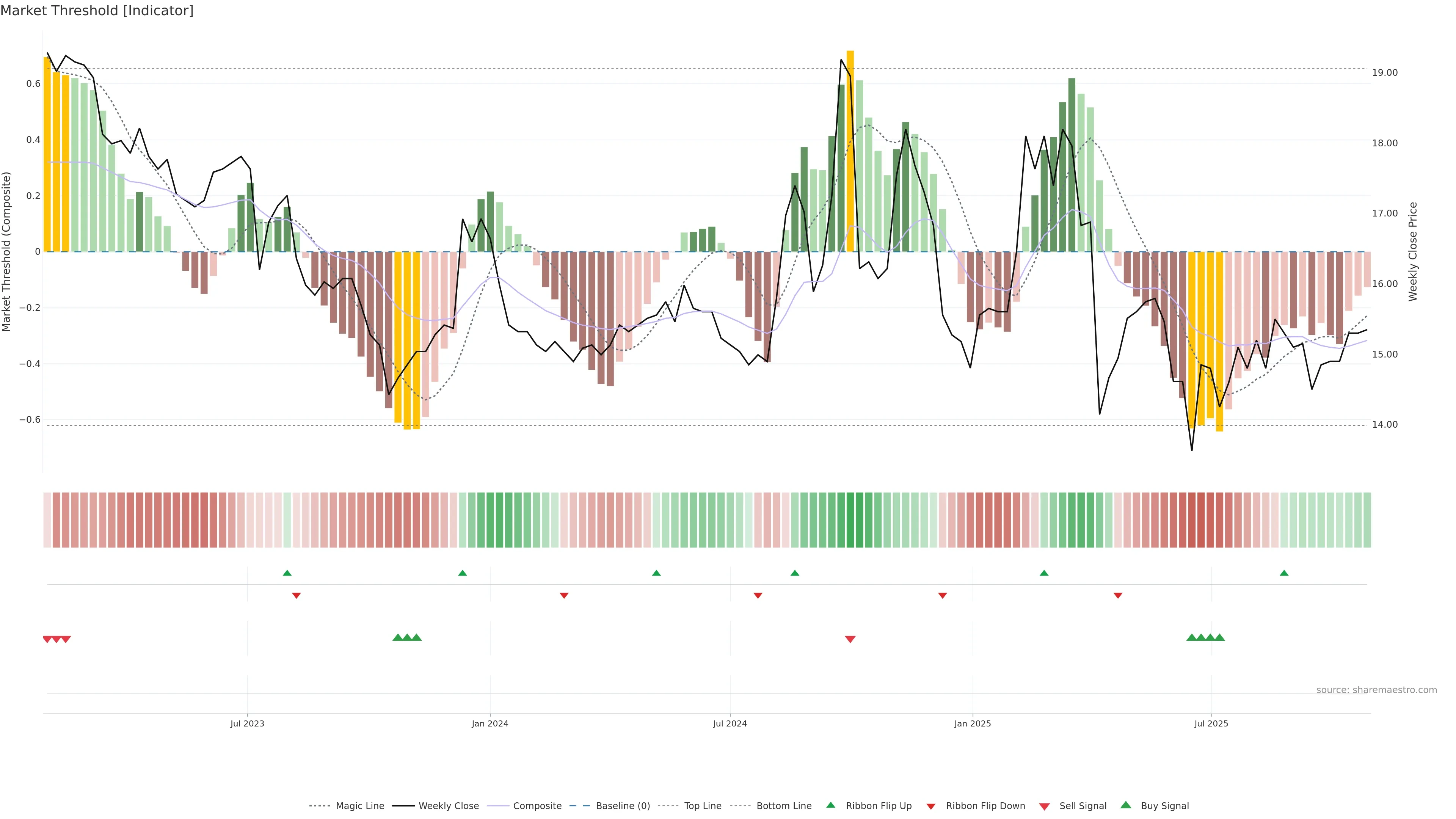
Task: Click the last Ribbon Flip Up marker after Jul 2025
Action: (x=1283, y=573)
